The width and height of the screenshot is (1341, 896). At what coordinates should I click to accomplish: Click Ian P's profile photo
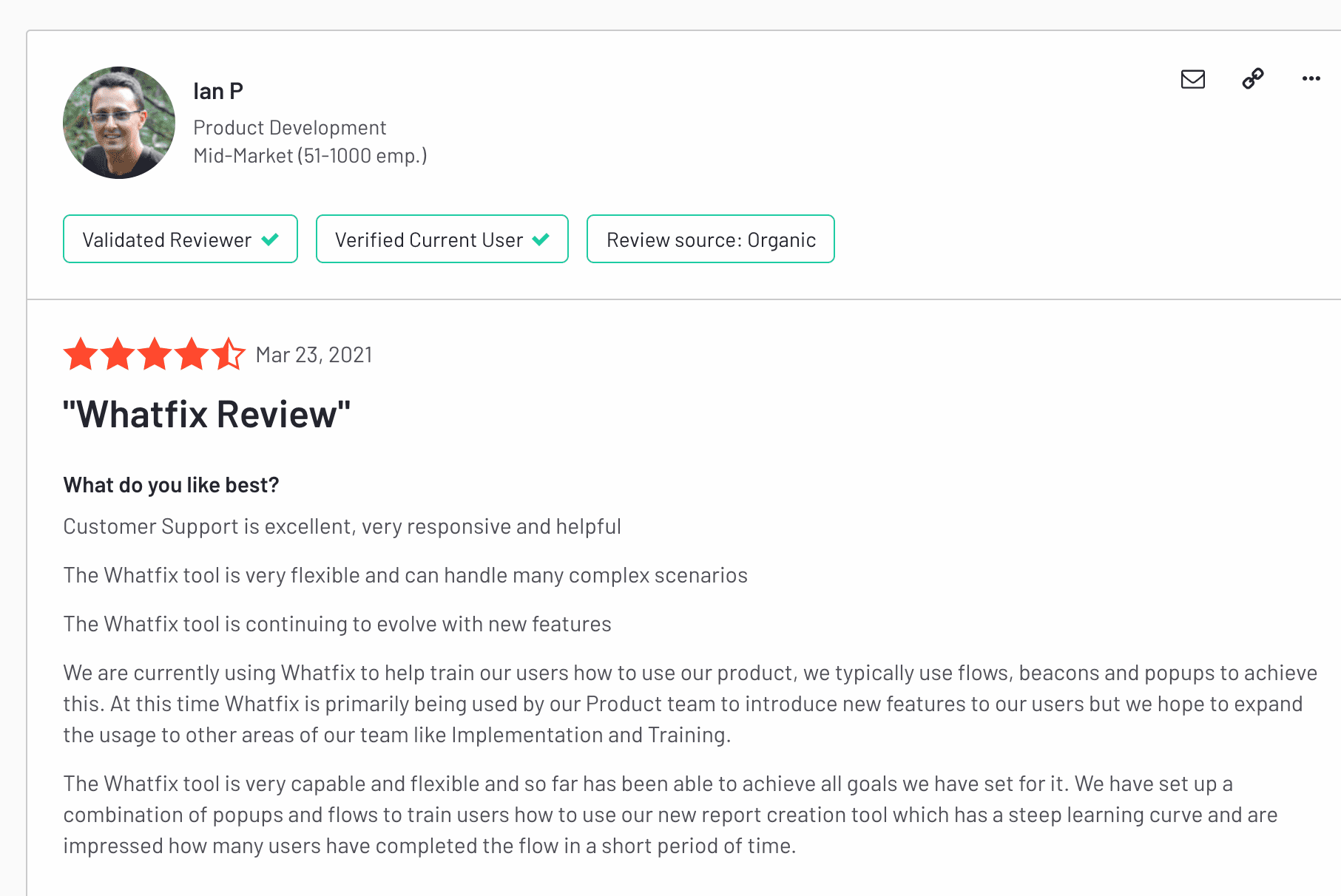pyautogui.click(x=119, y=123)
